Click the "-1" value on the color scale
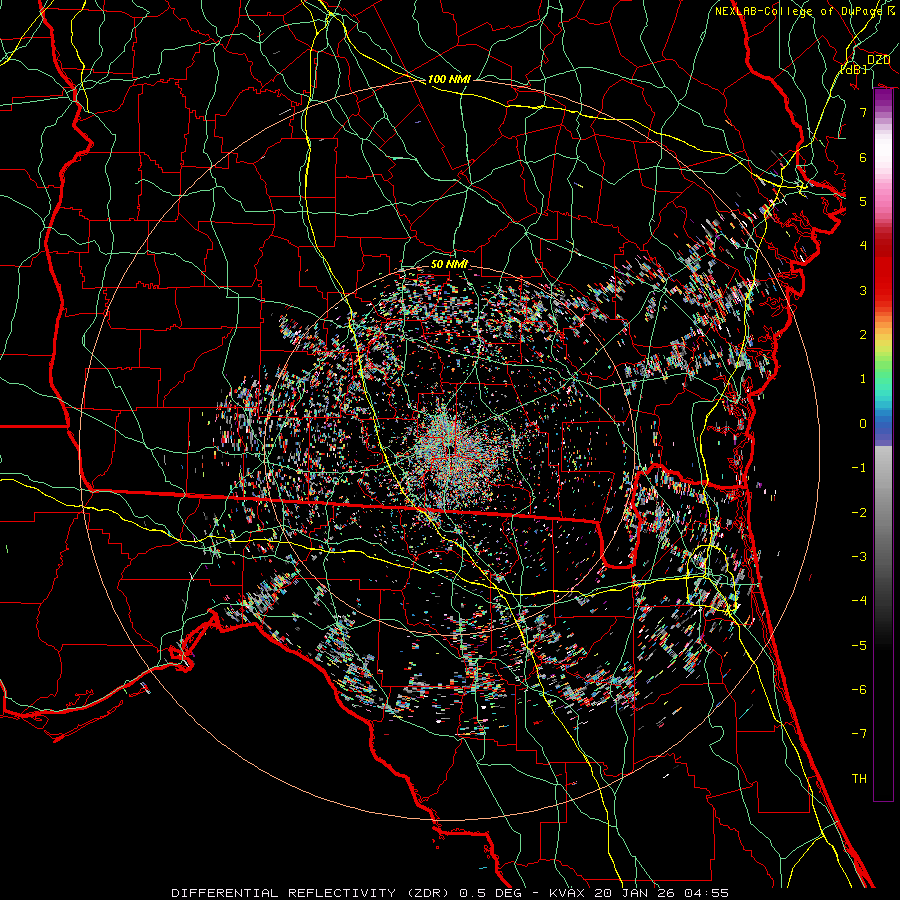 coord(859,468)
